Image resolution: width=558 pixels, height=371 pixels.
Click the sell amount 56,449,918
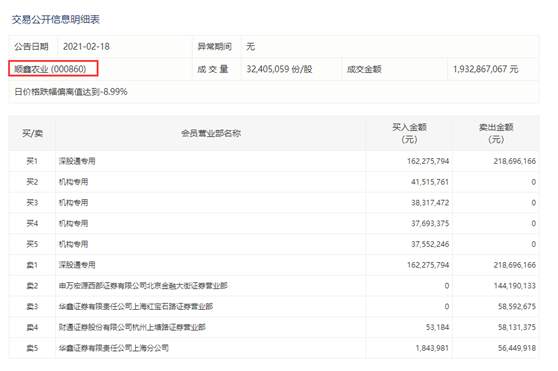coord(517,348)
